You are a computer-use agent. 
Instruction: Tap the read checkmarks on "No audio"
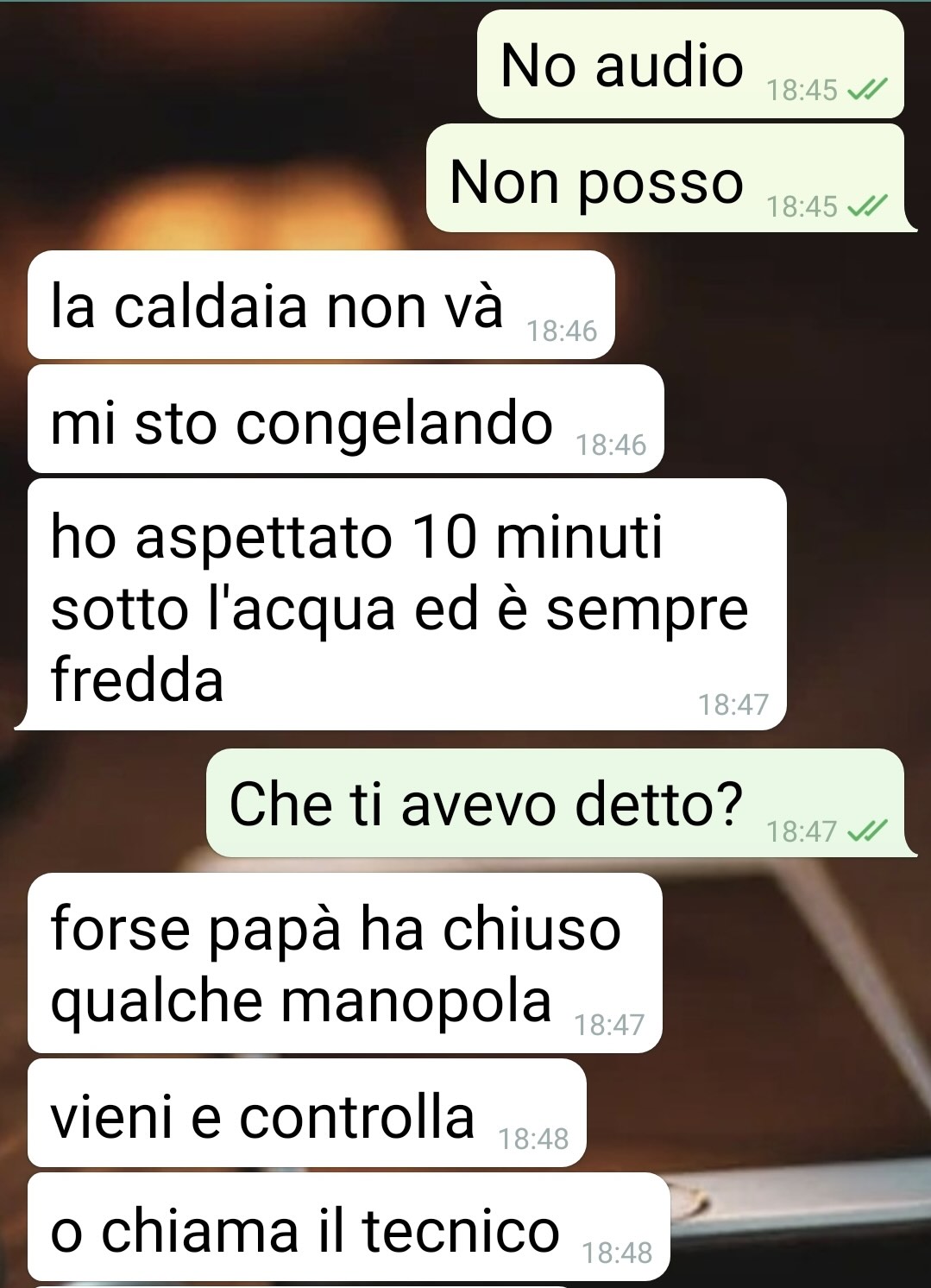867,90
